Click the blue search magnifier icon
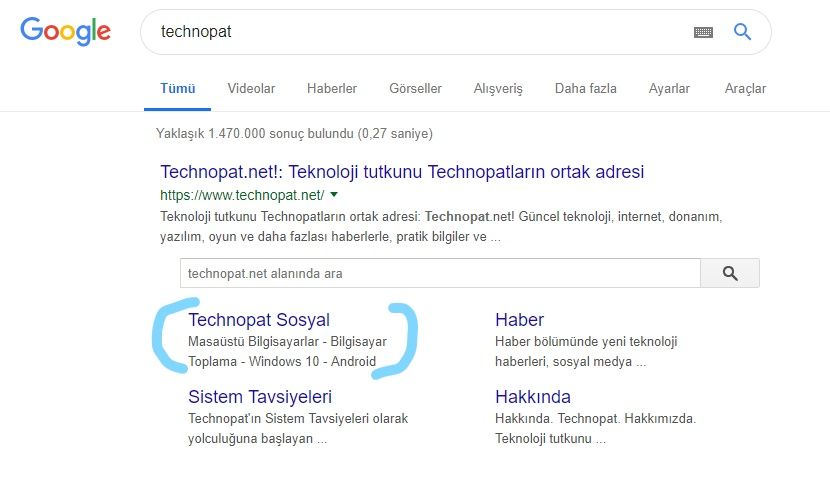The height and width of the screenshot is (488, 830). point(742,32)
